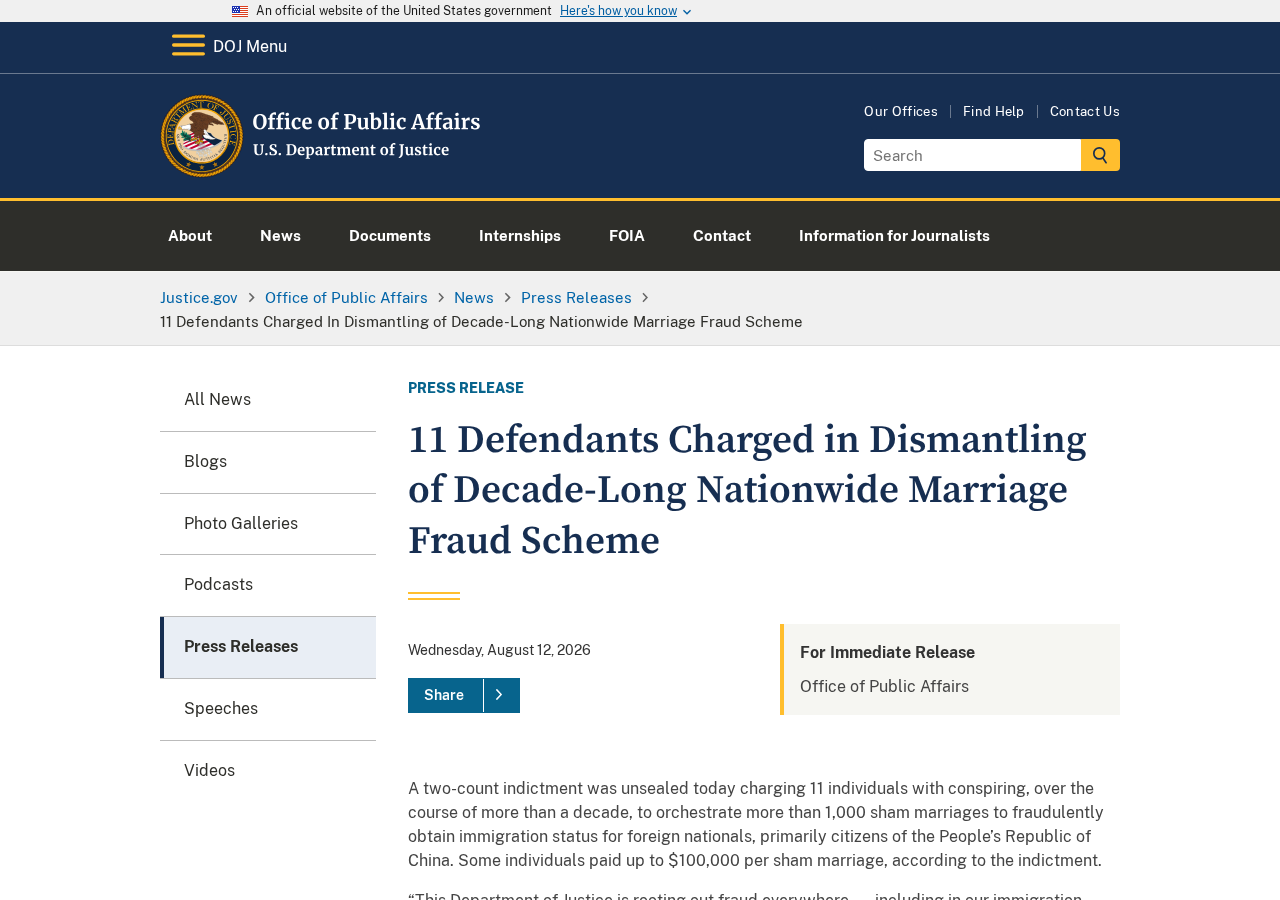1280x900 pixels.
Task: Go to Office of Public Affairs breadcrumb
Action: coord(346,298)
